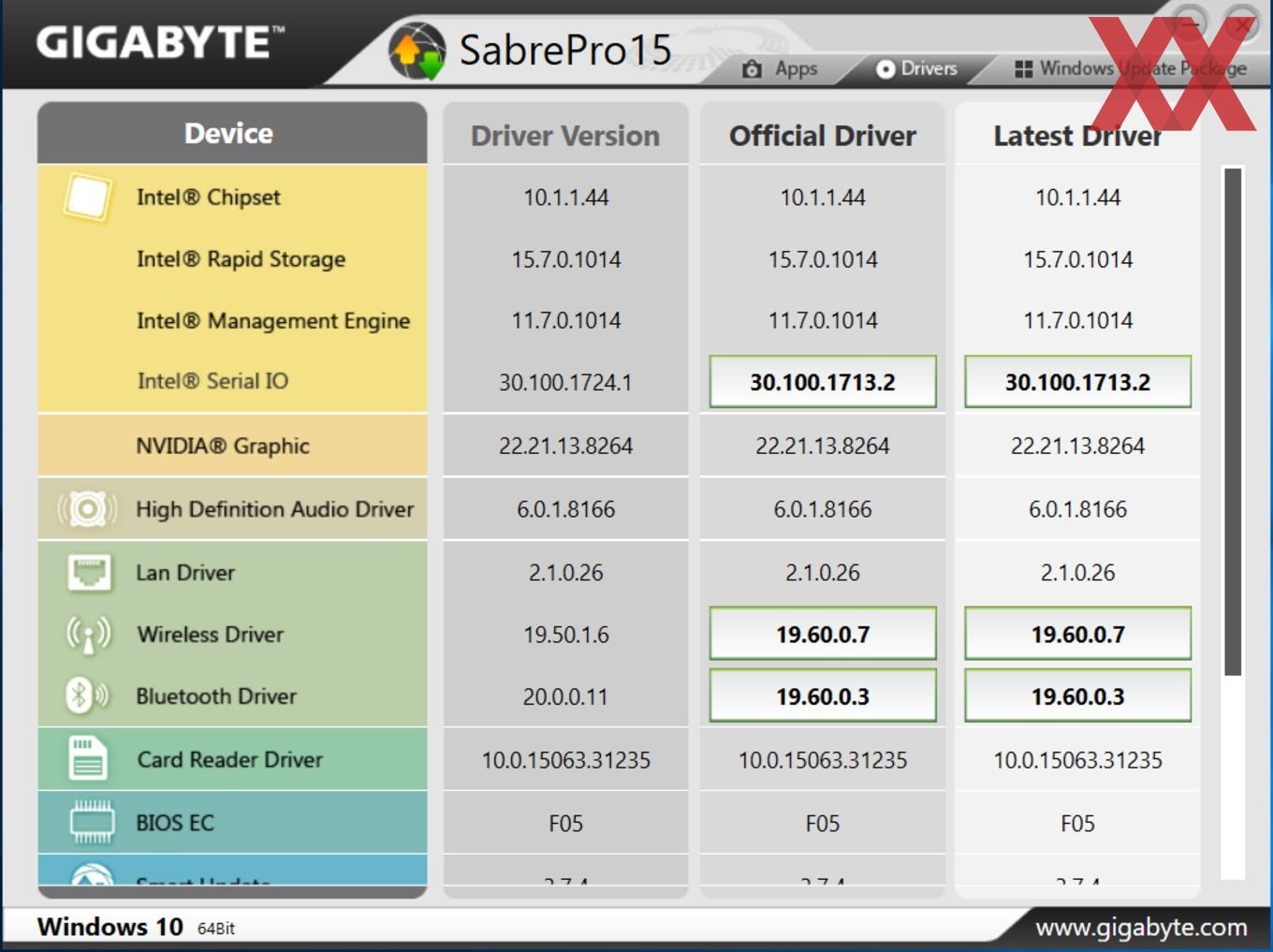Screen dimensions: 1273x952
Task: Install official Bluetooth driver 19.60.0.3
Action: pos(823,696)
